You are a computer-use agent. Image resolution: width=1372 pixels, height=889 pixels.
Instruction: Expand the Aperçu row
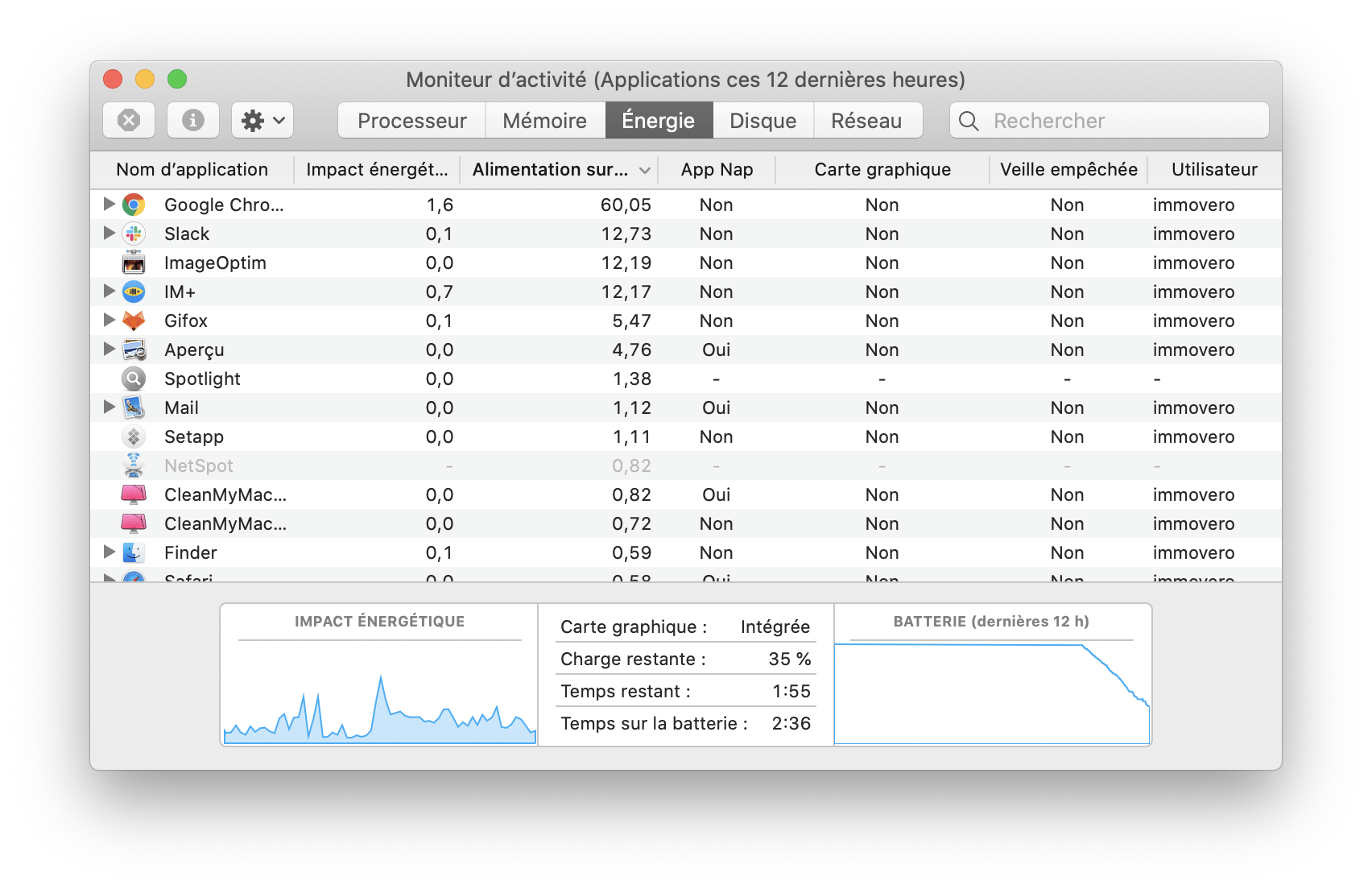point(109,349)
